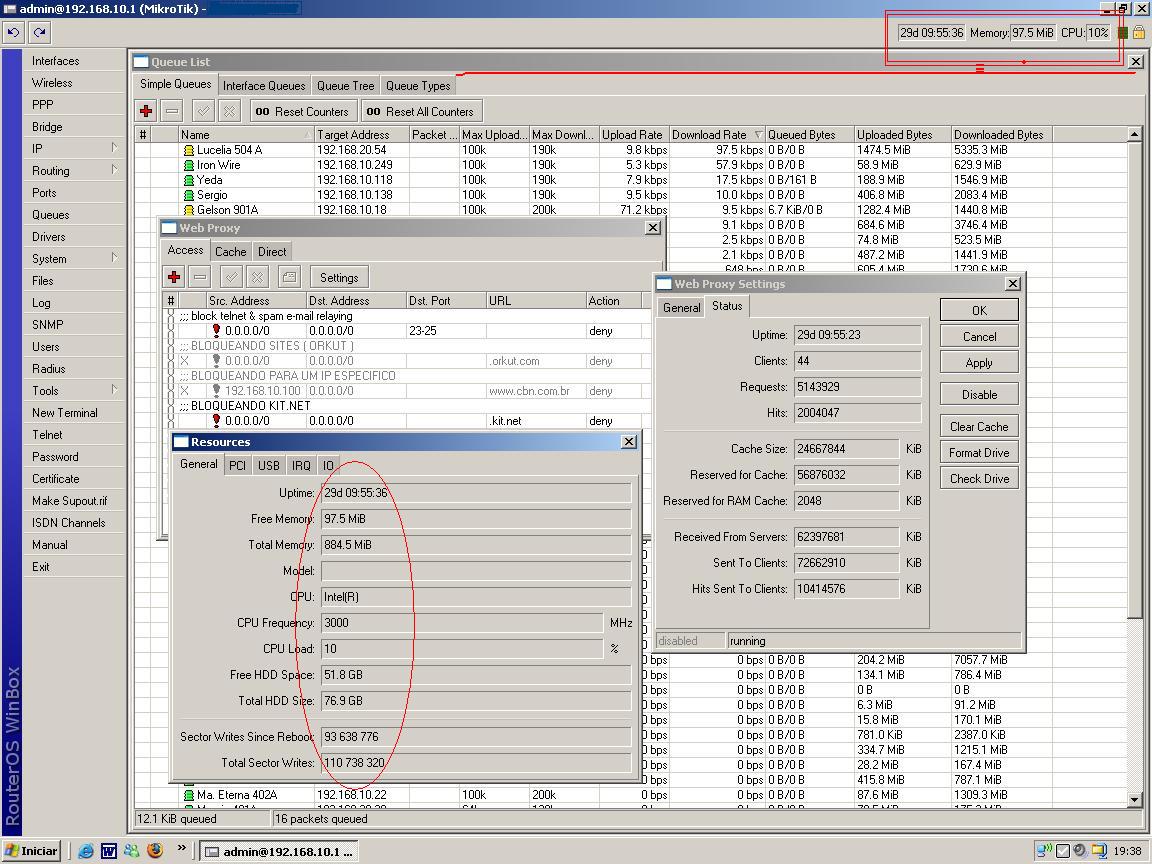Click the Redo arrow in WinBox toolbar
Screen dimensions: 1152x864
39,32
